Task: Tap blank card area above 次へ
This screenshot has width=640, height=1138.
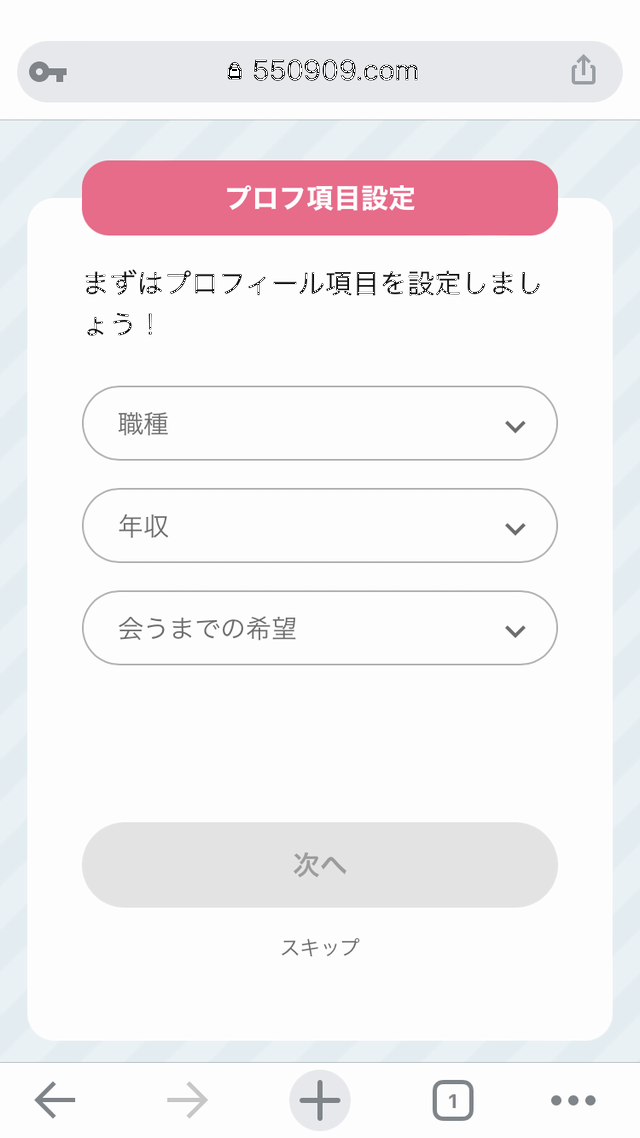Action: (x=320, y=745)
